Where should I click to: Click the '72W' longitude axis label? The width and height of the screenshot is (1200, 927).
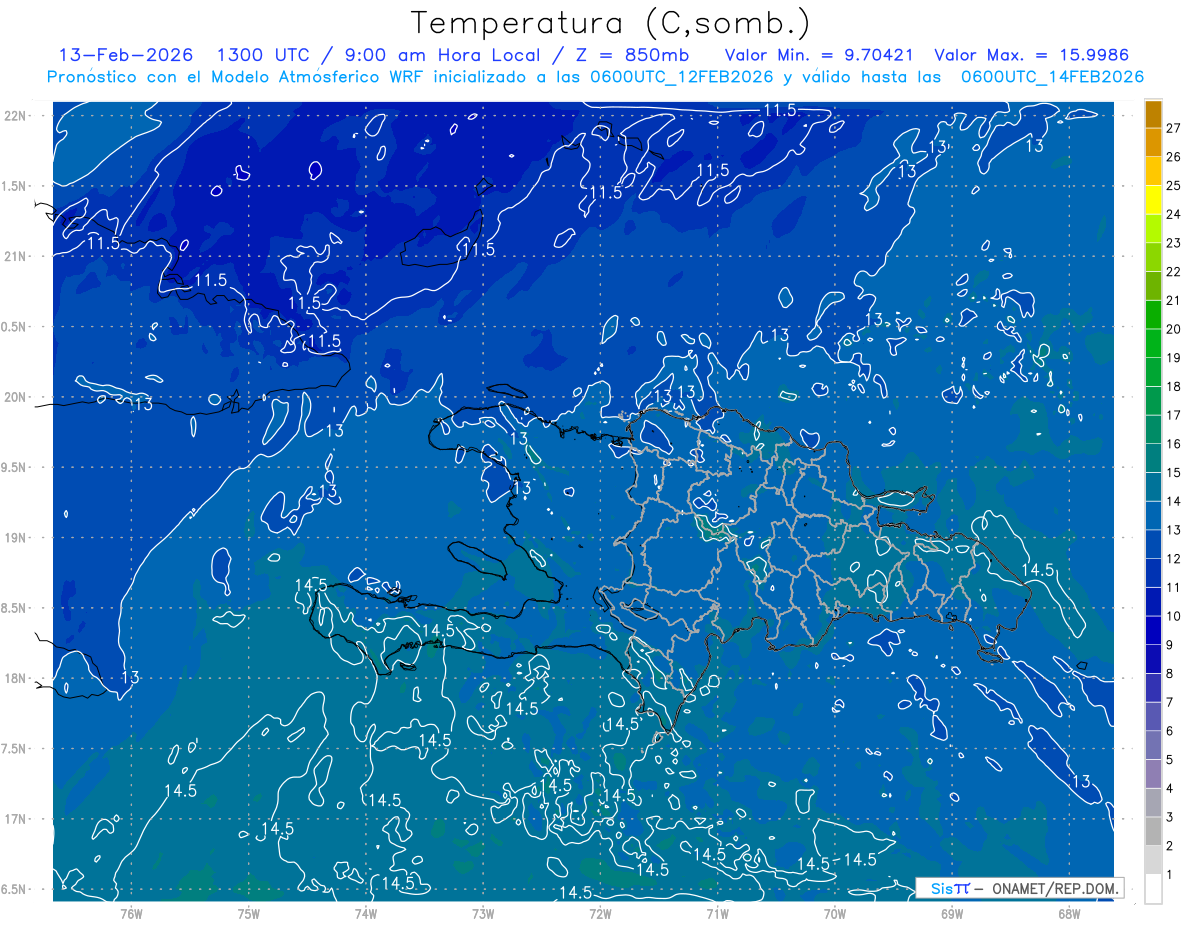click(600, 913)
